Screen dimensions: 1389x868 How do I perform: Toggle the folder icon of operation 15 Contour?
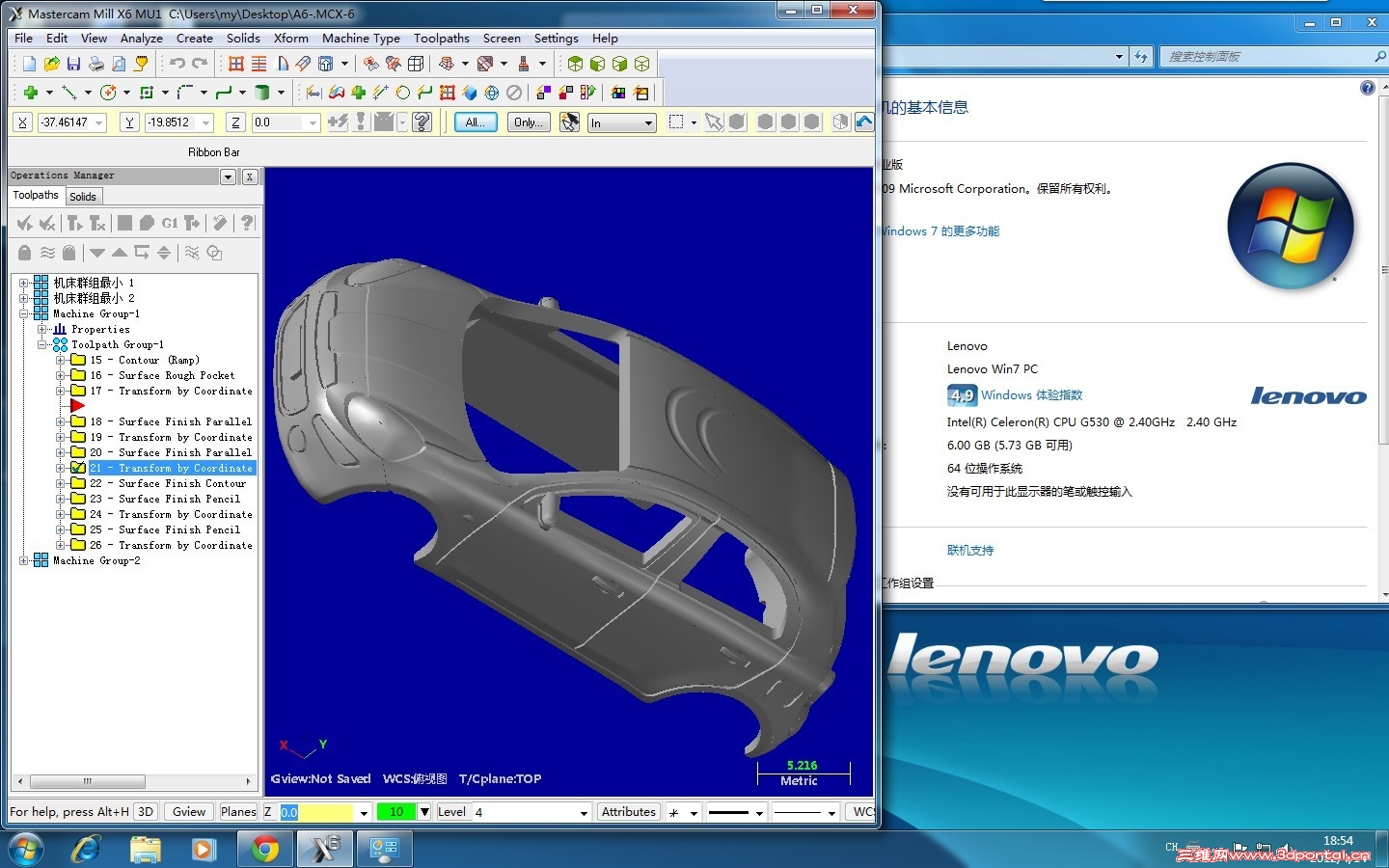pos(78,360)
